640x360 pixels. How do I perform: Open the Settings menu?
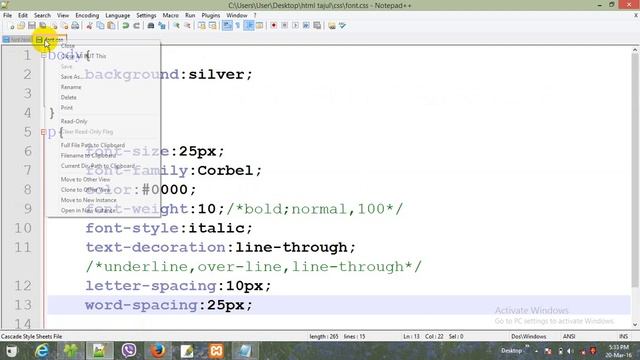(146, 15)
